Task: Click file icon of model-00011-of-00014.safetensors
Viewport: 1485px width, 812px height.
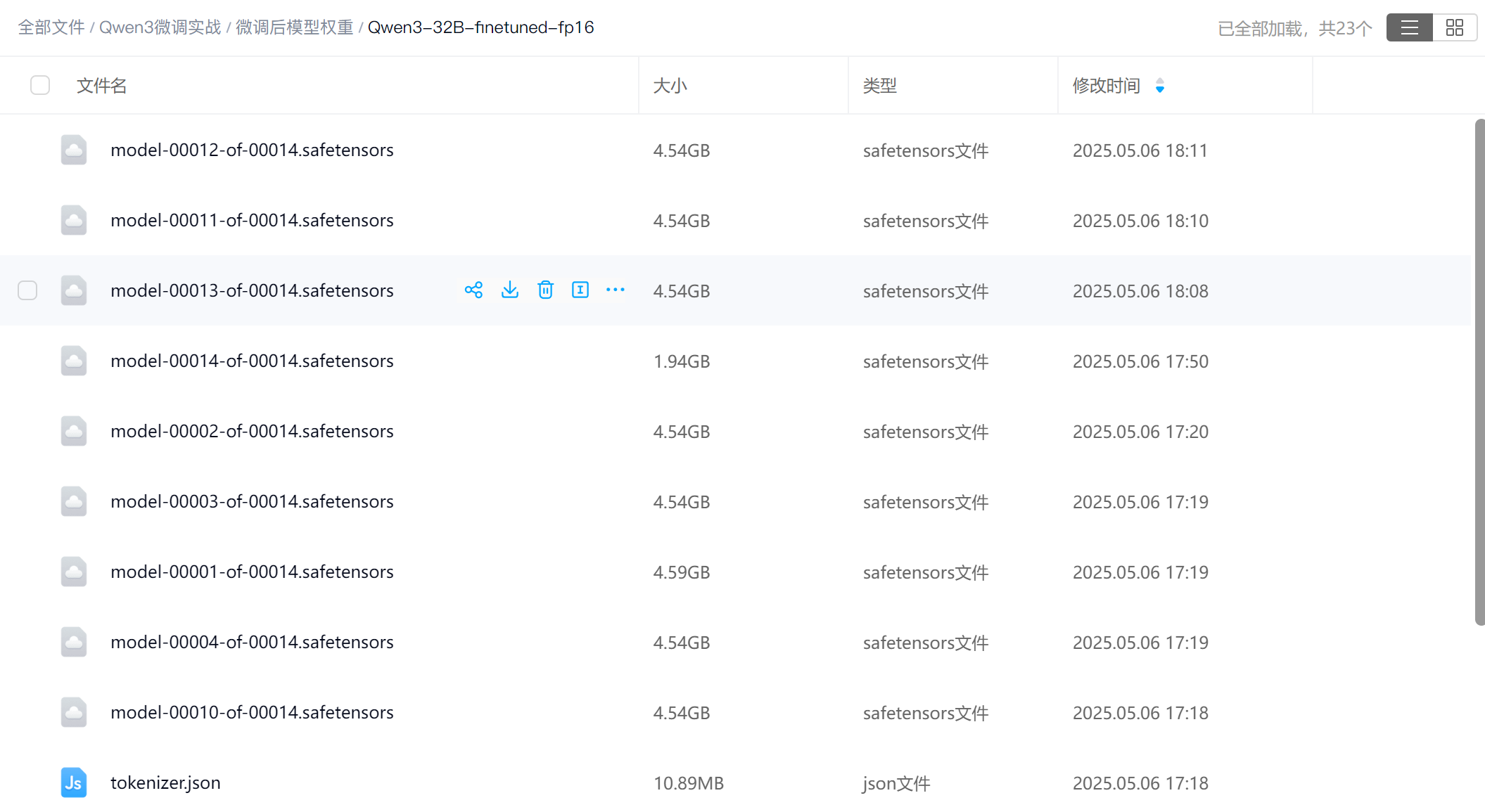Action: pyautogui.click(x=74, y=220)
